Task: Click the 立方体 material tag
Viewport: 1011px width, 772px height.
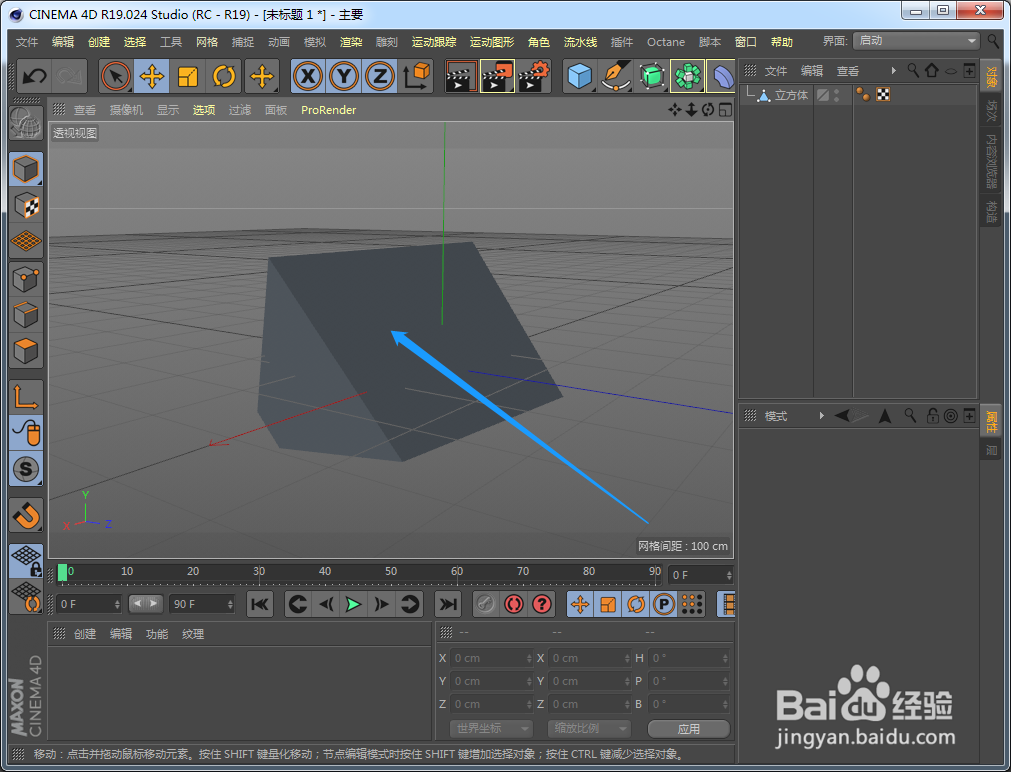Action: (x=883, y=95)
